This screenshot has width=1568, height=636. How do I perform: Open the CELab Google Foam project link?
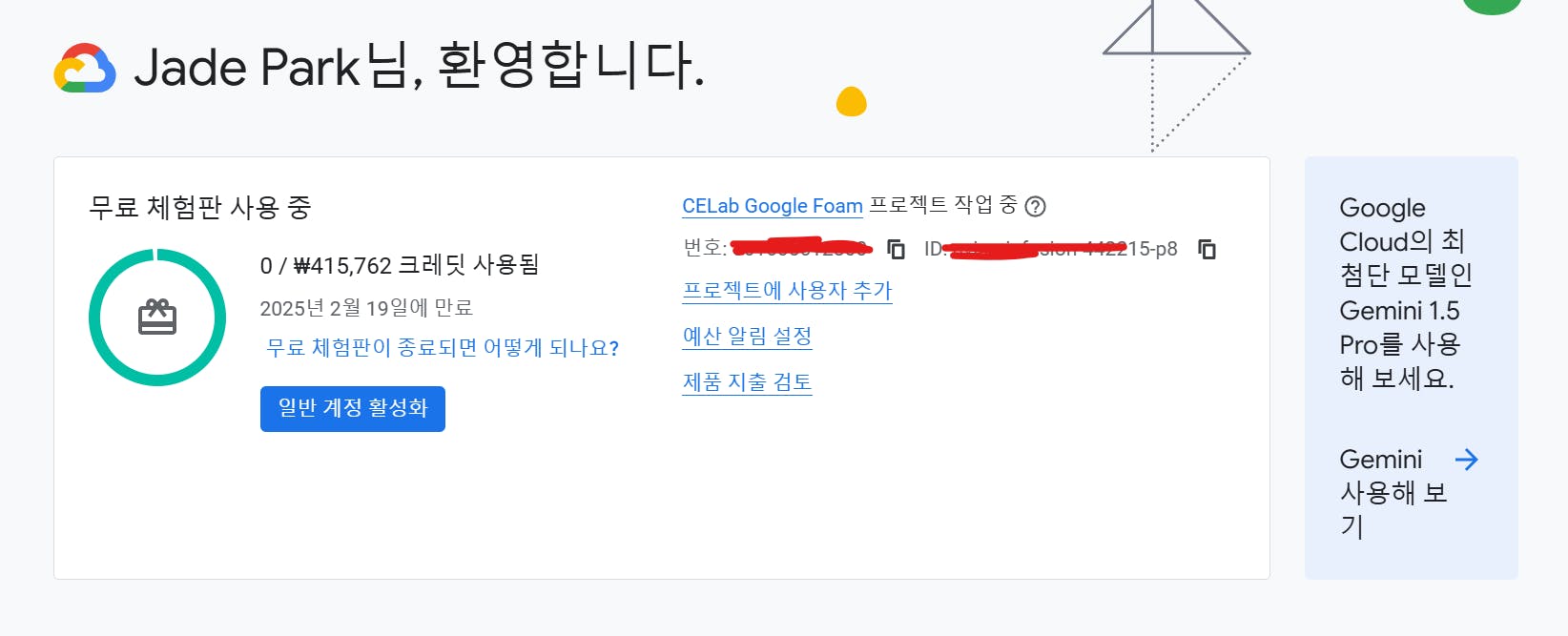(772, 206)
